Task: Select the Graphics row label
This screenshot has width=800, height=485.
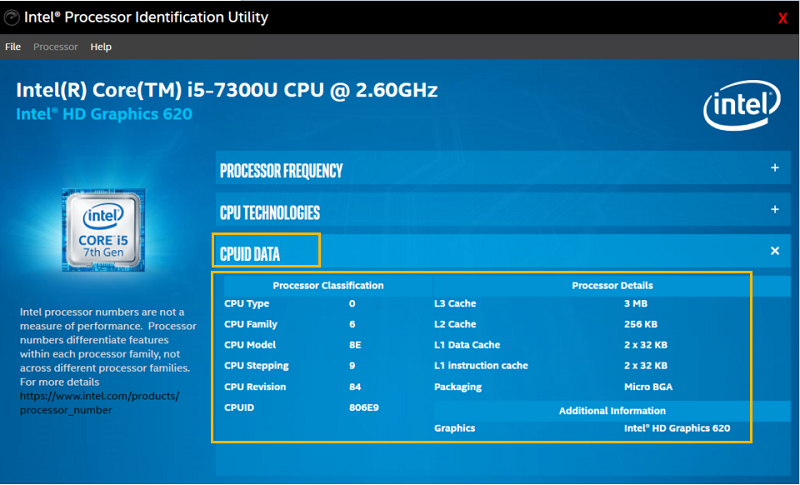Action: 455,428
